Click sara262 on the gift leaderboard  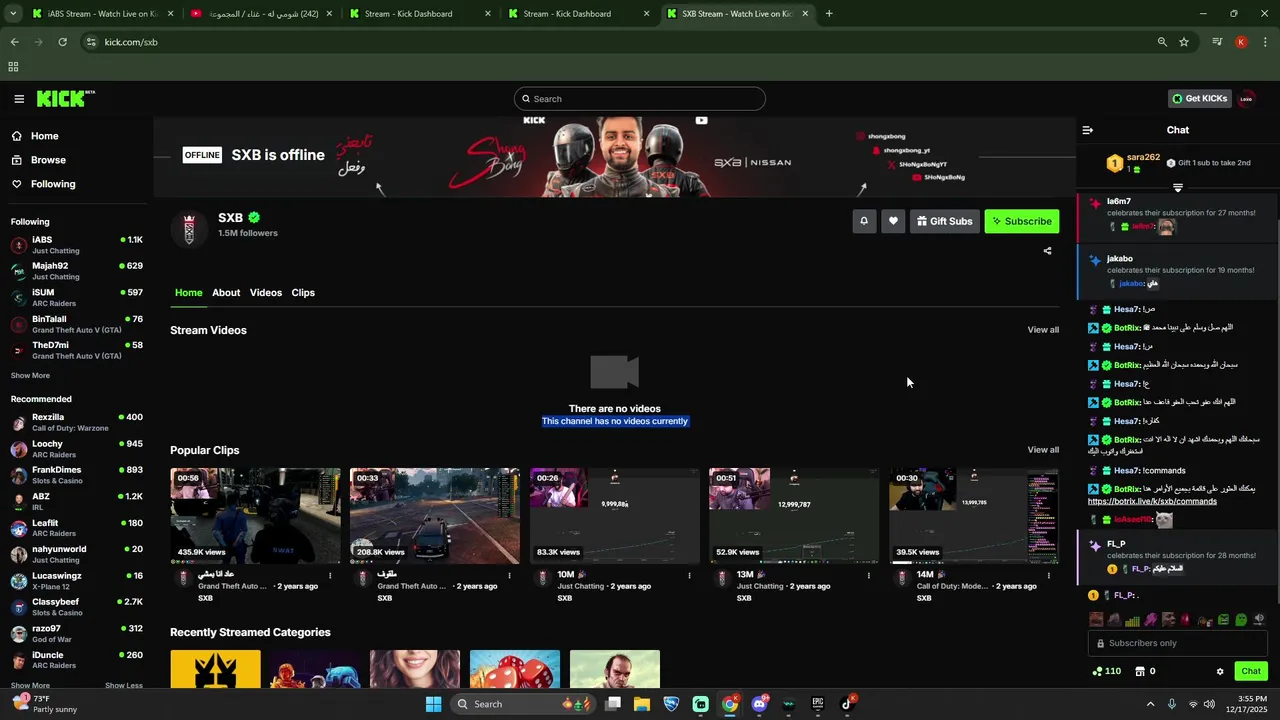click(x=1143, y=157)
